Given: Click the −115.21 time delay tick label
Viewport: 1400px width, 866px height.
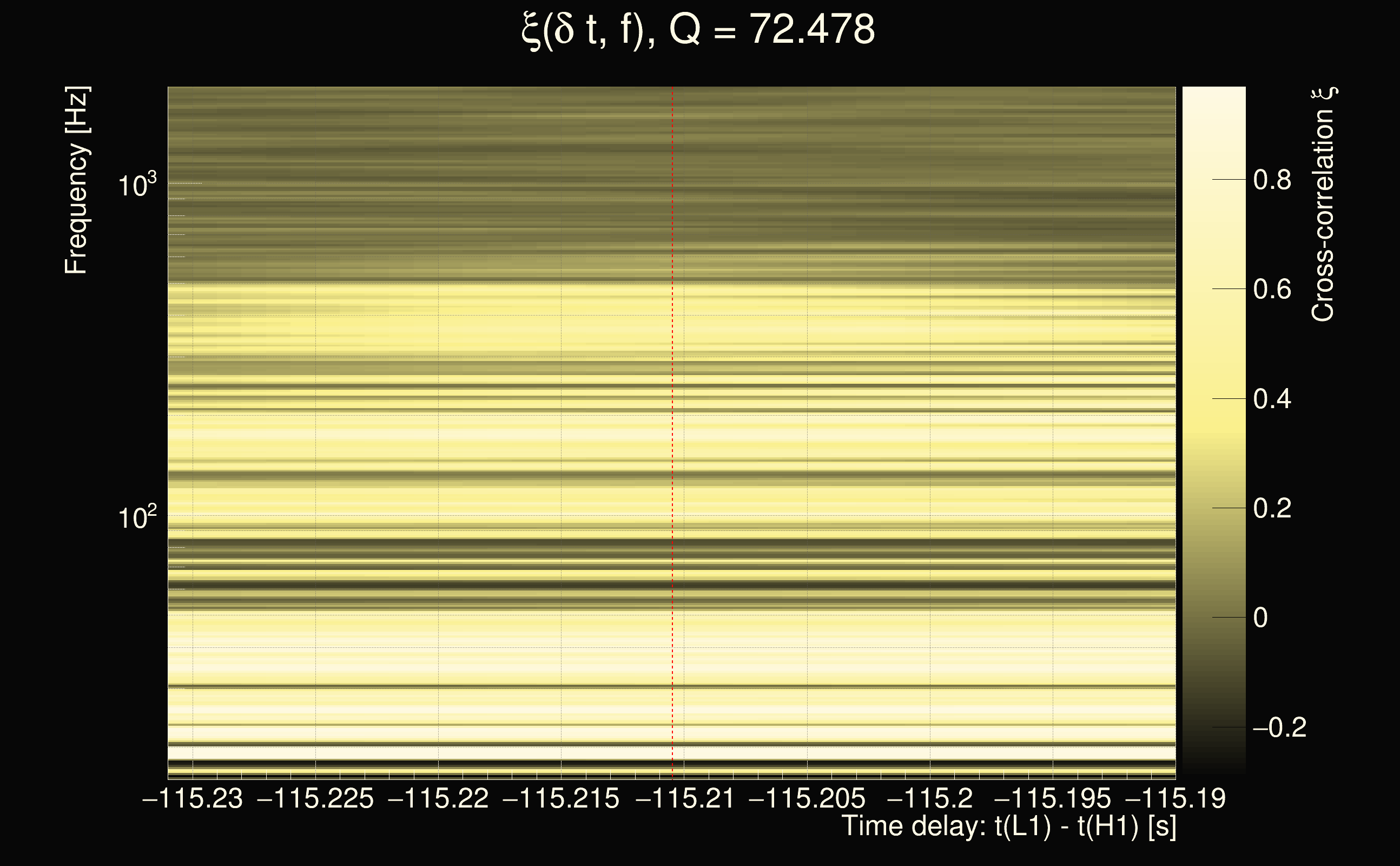Looking at the screenshot, I should [x=684, y=798].
